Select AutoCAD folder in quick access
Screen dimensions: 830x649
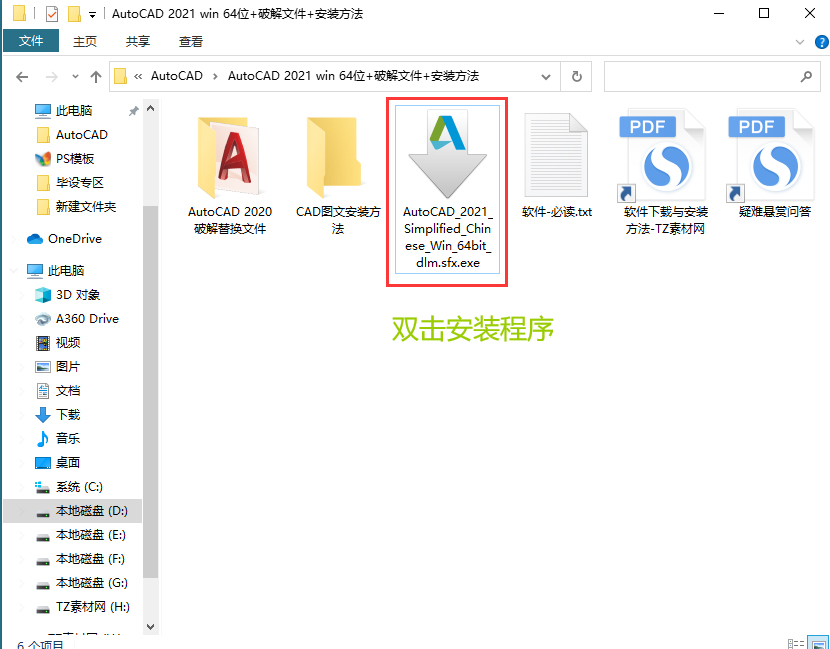82,134
